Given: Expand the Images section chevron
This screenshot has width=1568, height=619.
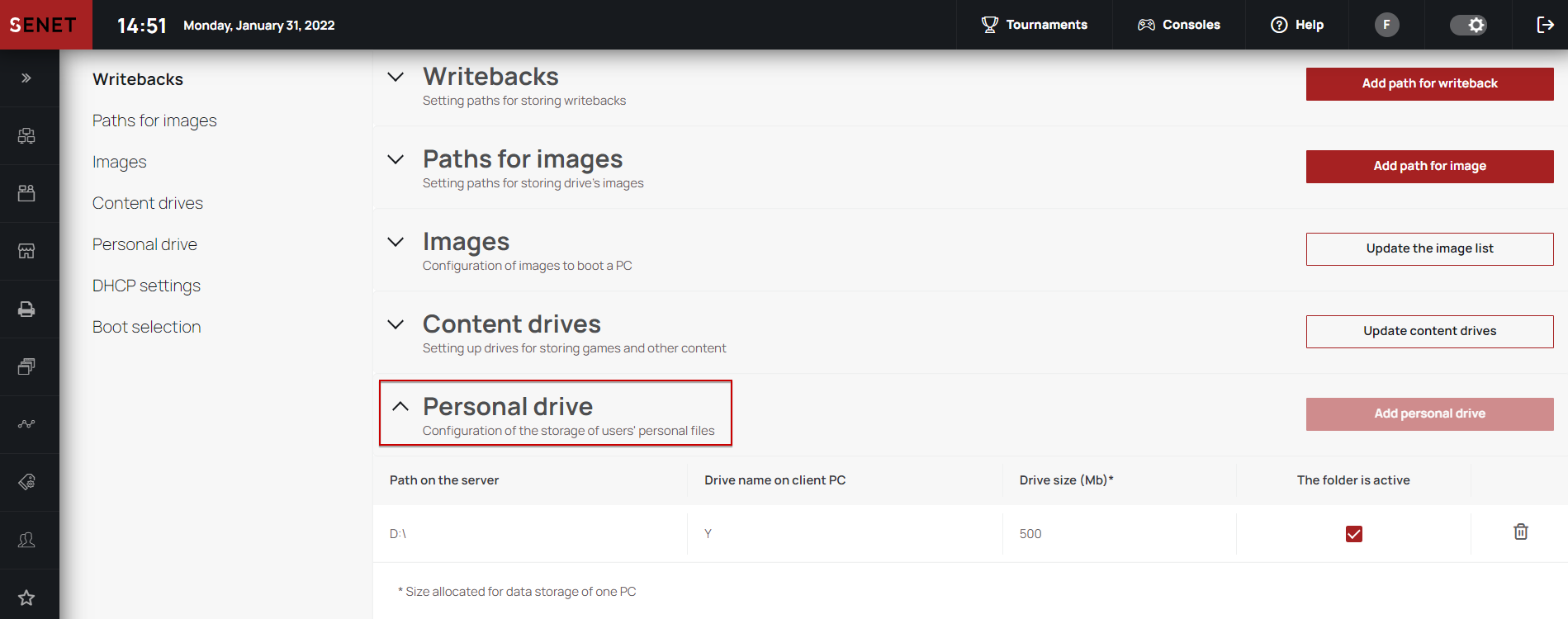Looking at the screenshot, I should [396, 242].
